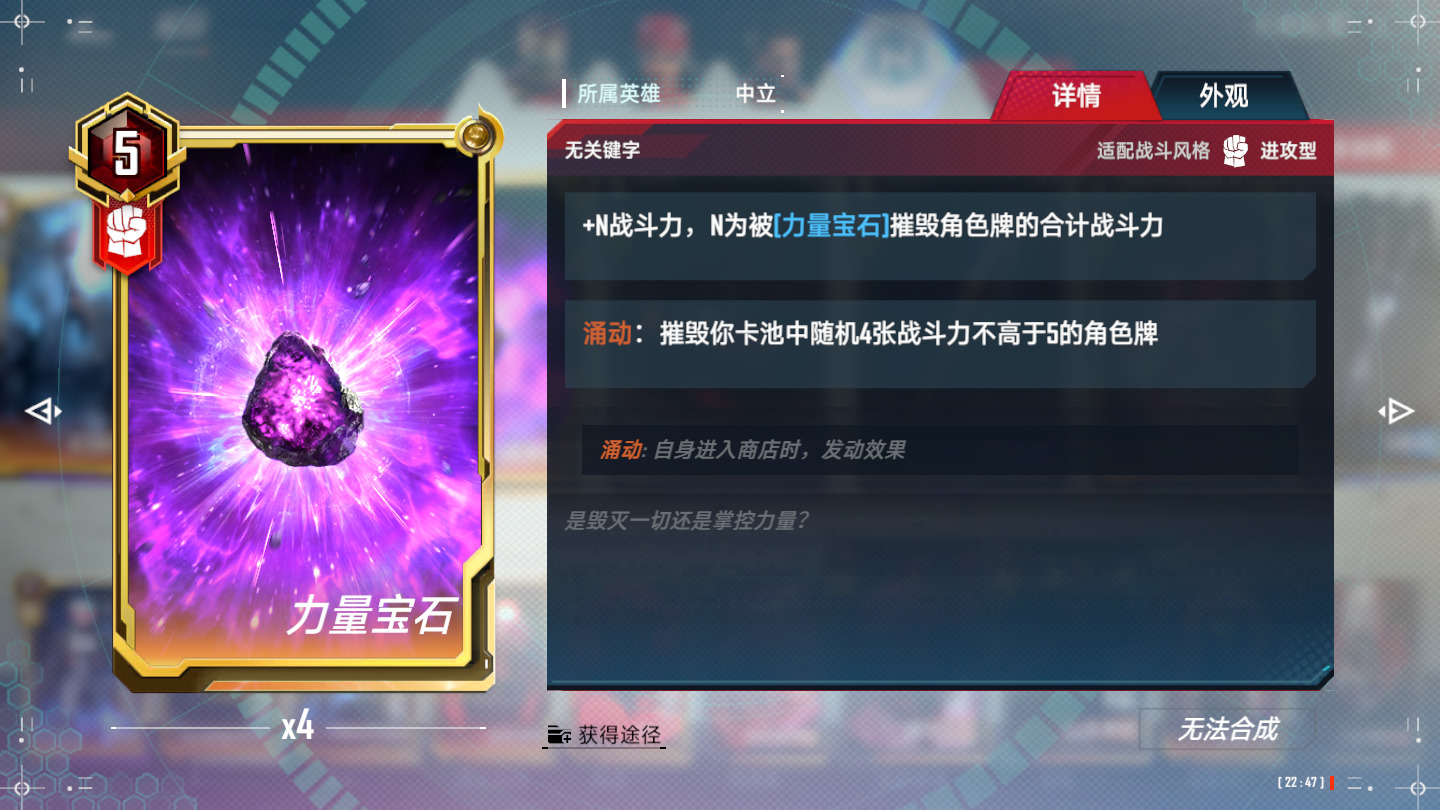Go to next card with right arrow
The image size is (1440, 810).
tap(1396, 411)
